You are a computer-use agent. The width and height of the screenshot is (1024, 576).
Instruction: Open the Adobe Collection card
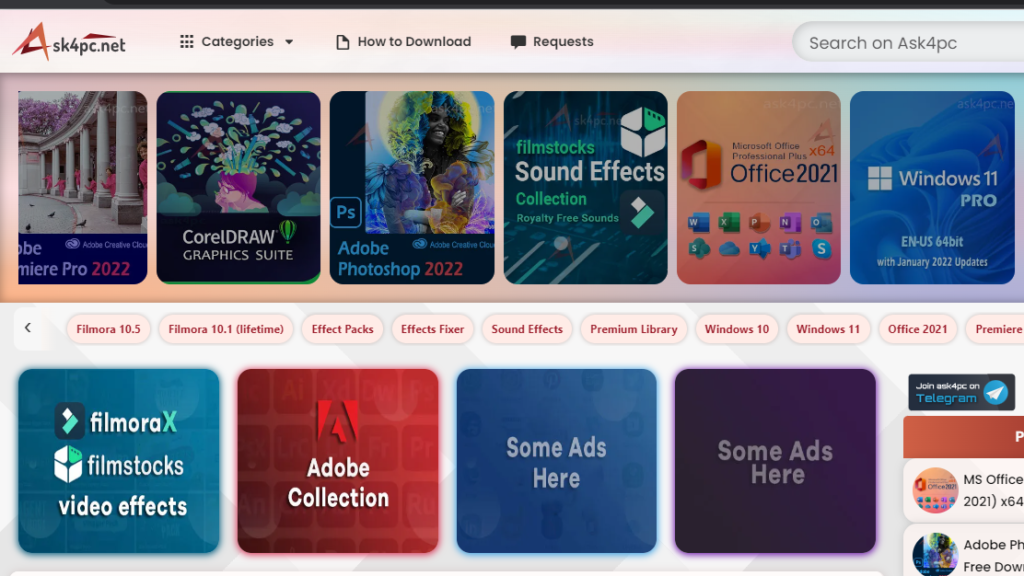click(x=338, y=461)
